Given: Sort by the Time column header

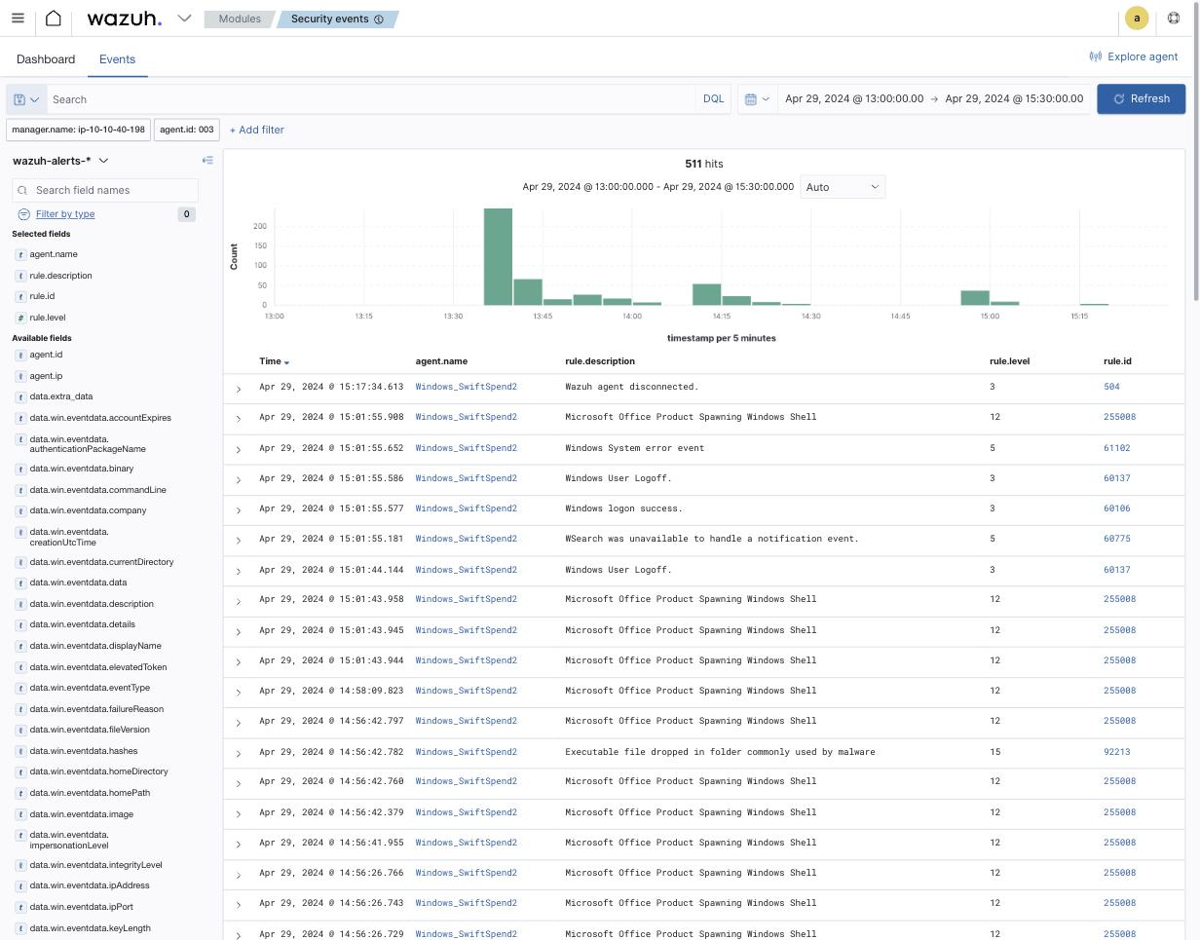Looking at the screenshot, I should (x=274, y=361).
